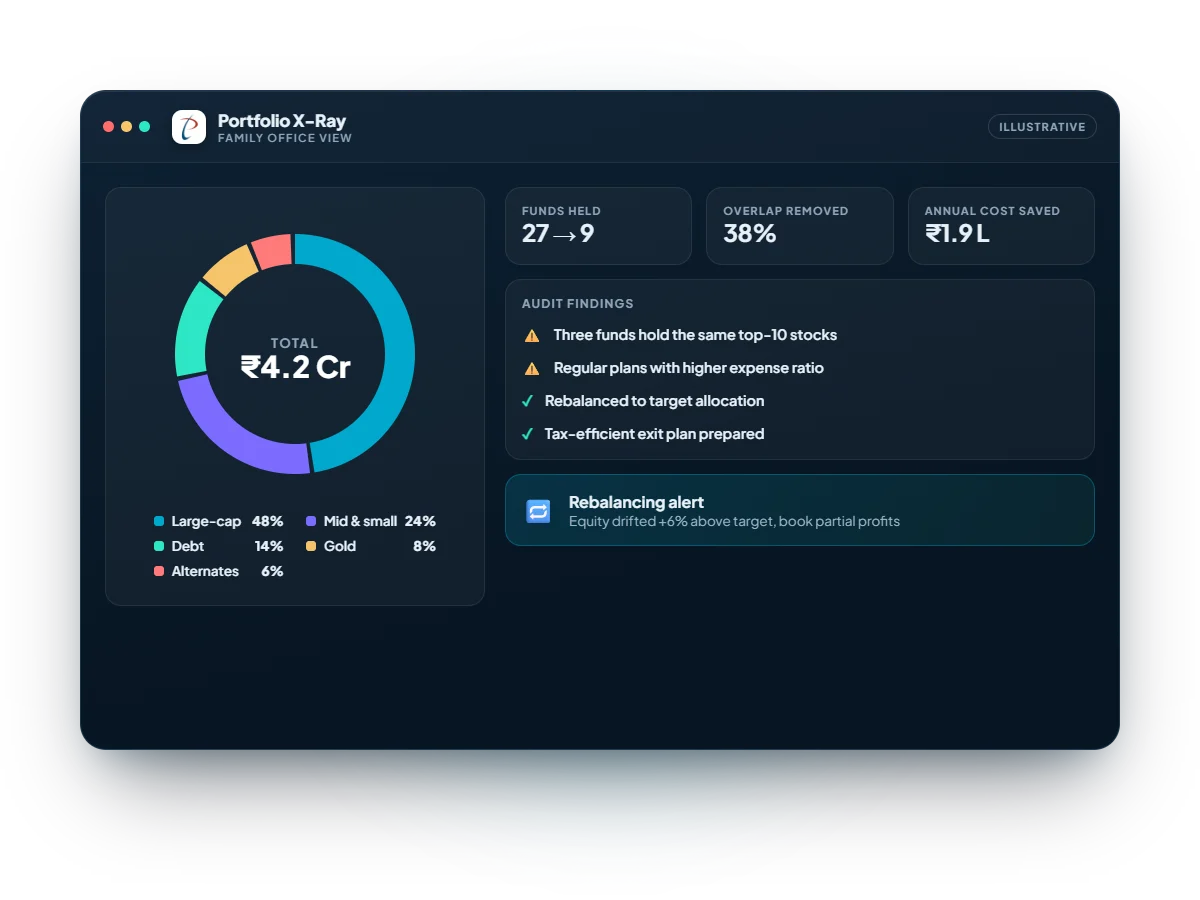
Task: Open the Rebalancing alert banner
Action: pyautogui.click(x=800, y=510)
